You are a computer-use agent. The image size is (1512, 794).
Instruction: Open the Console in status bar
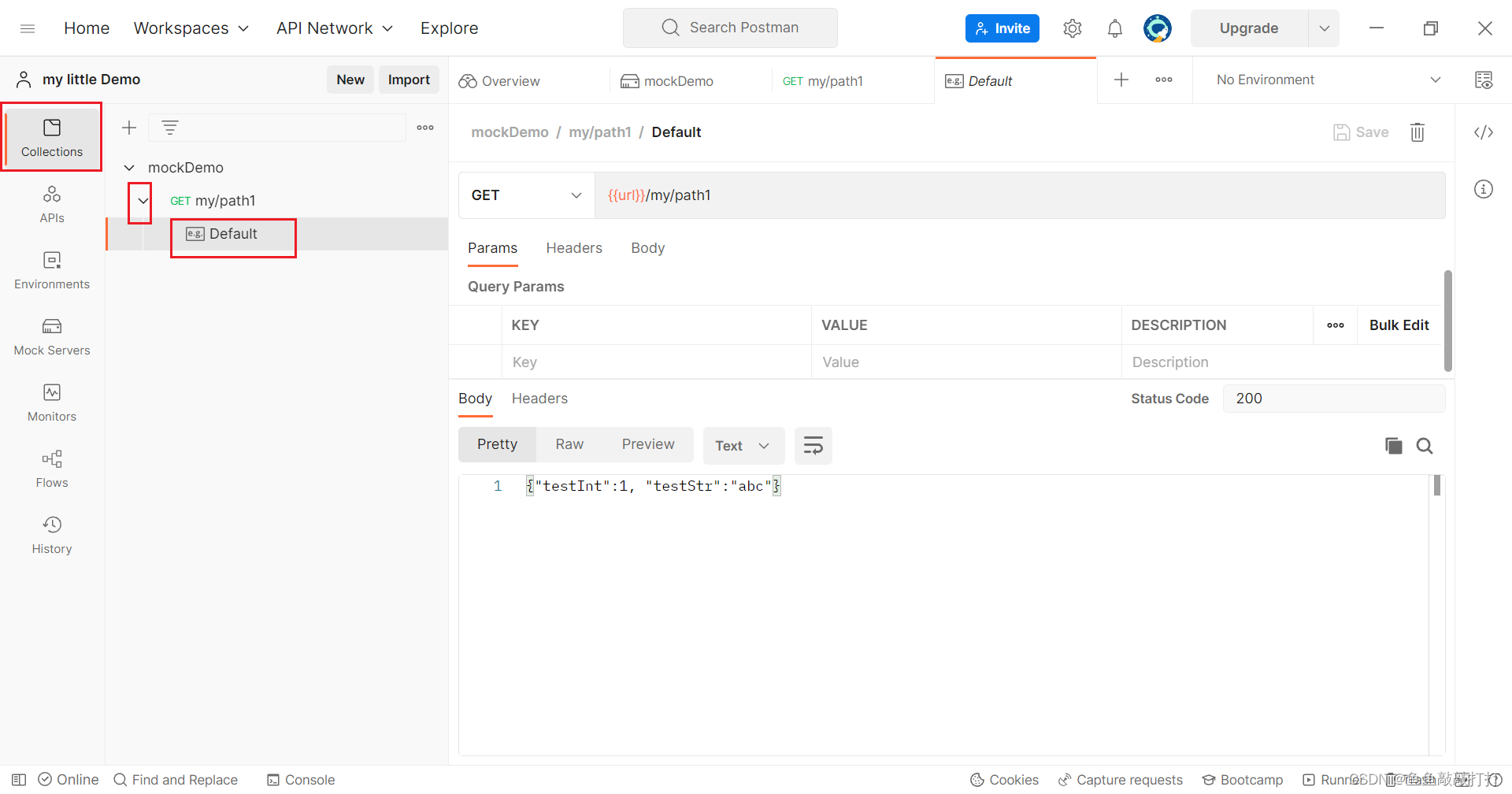pos(301,780)
